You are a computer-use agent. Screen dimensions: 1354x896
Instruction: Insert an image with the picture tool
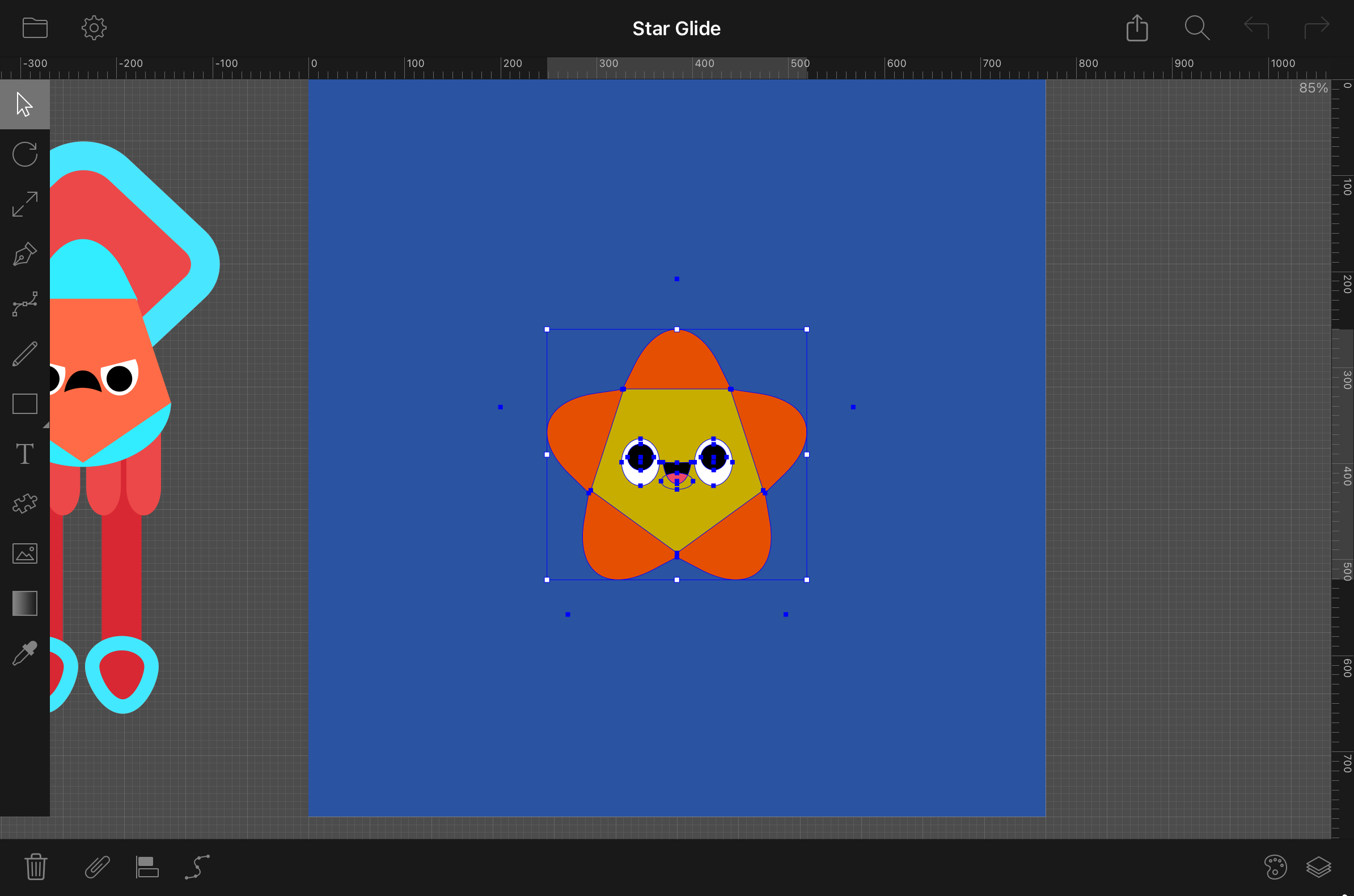tap(24, 553)
